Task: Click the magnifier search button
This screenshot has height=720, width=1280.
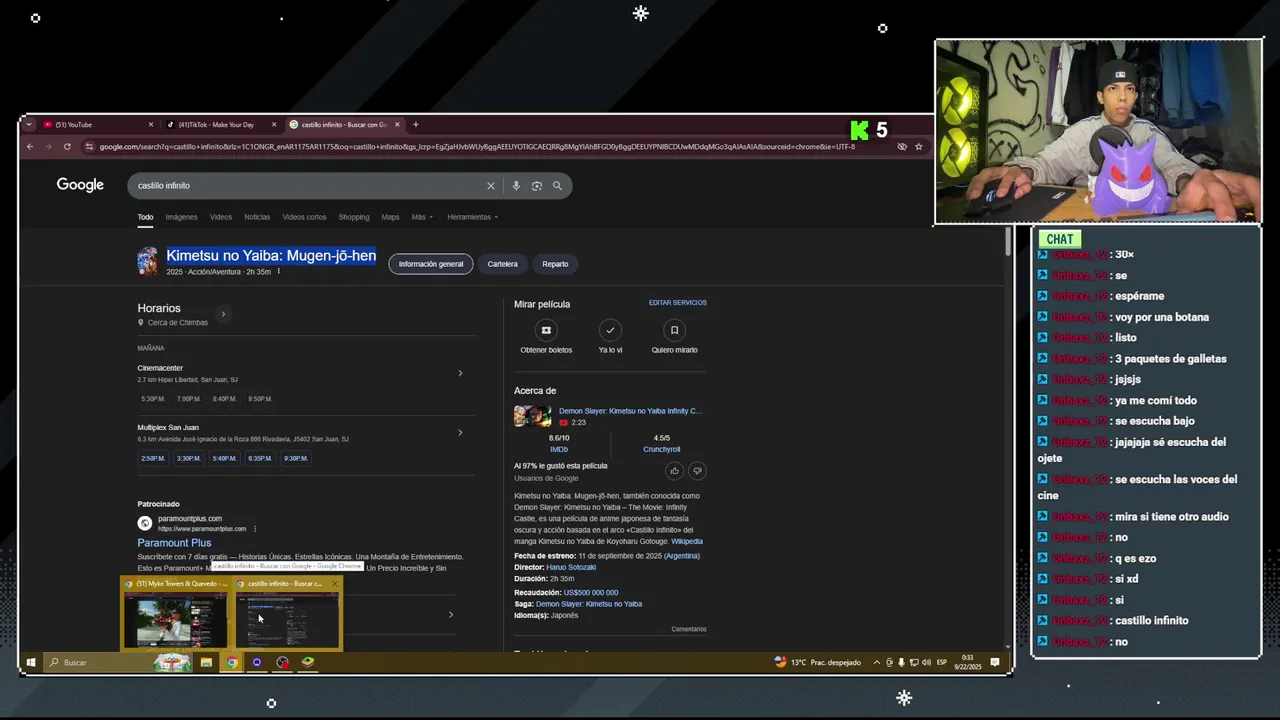Action: pos(557,186)
